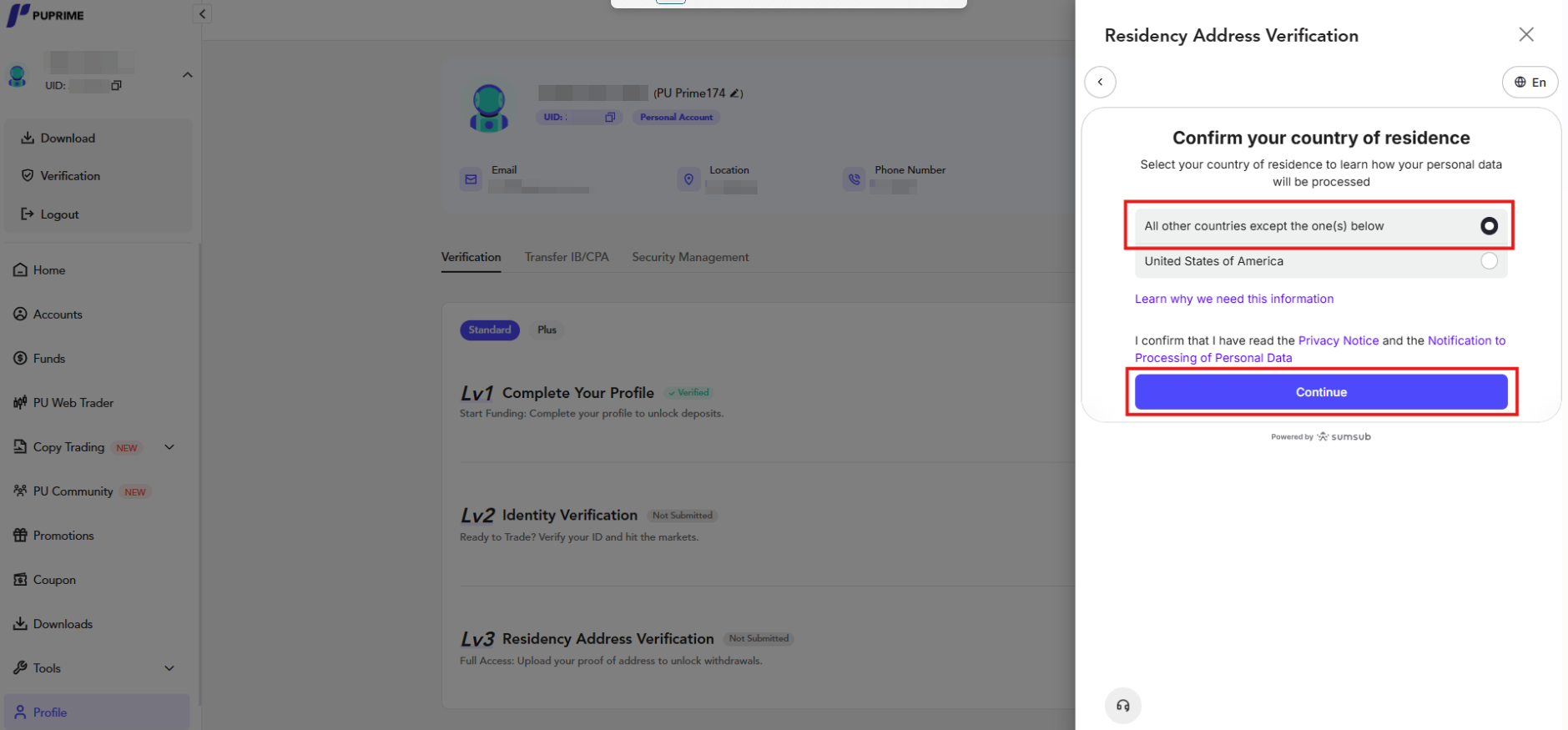Viewport: 1568px width, 730px height.
Task: Copy the UID in the sidebar header
Action: [x=116, y=85]
